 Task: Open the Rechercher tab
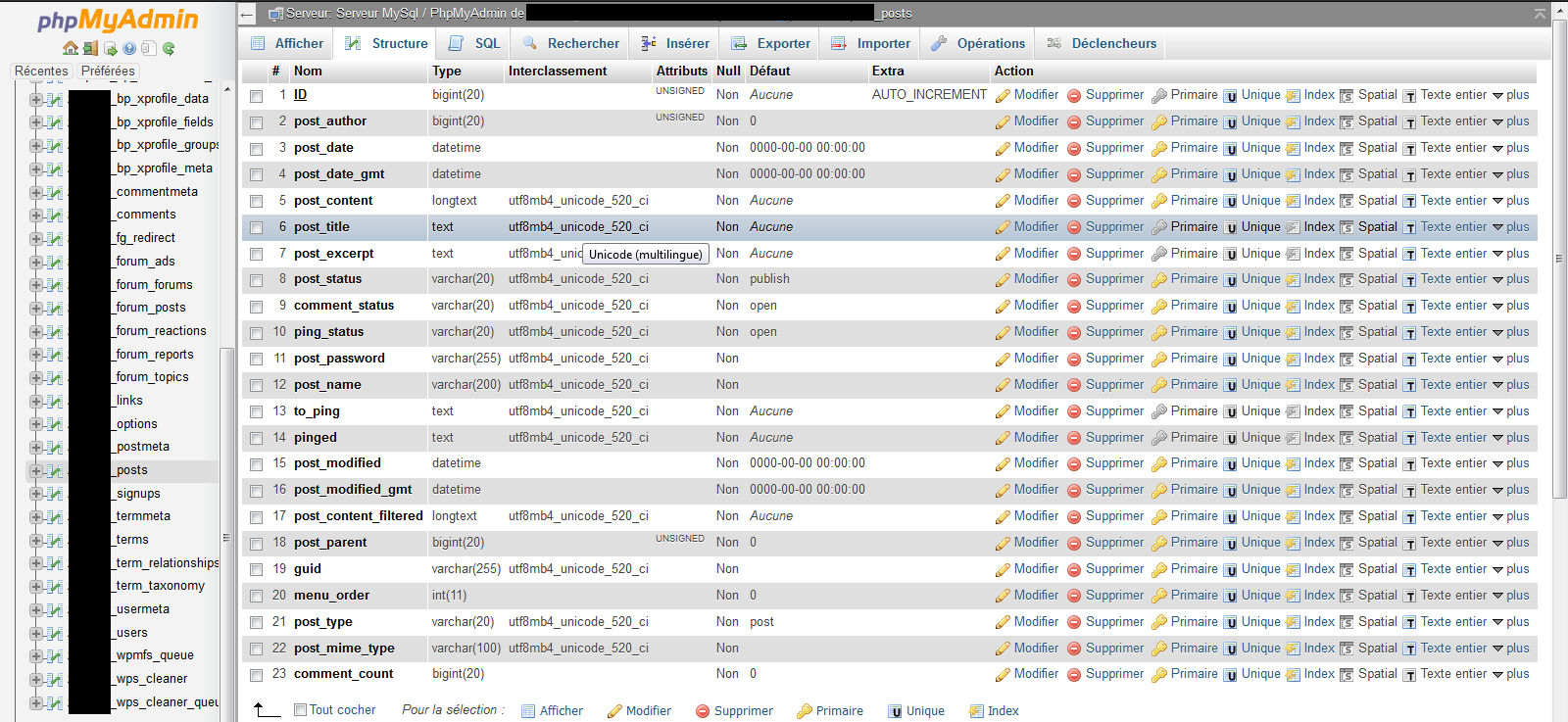pos(571,43)
